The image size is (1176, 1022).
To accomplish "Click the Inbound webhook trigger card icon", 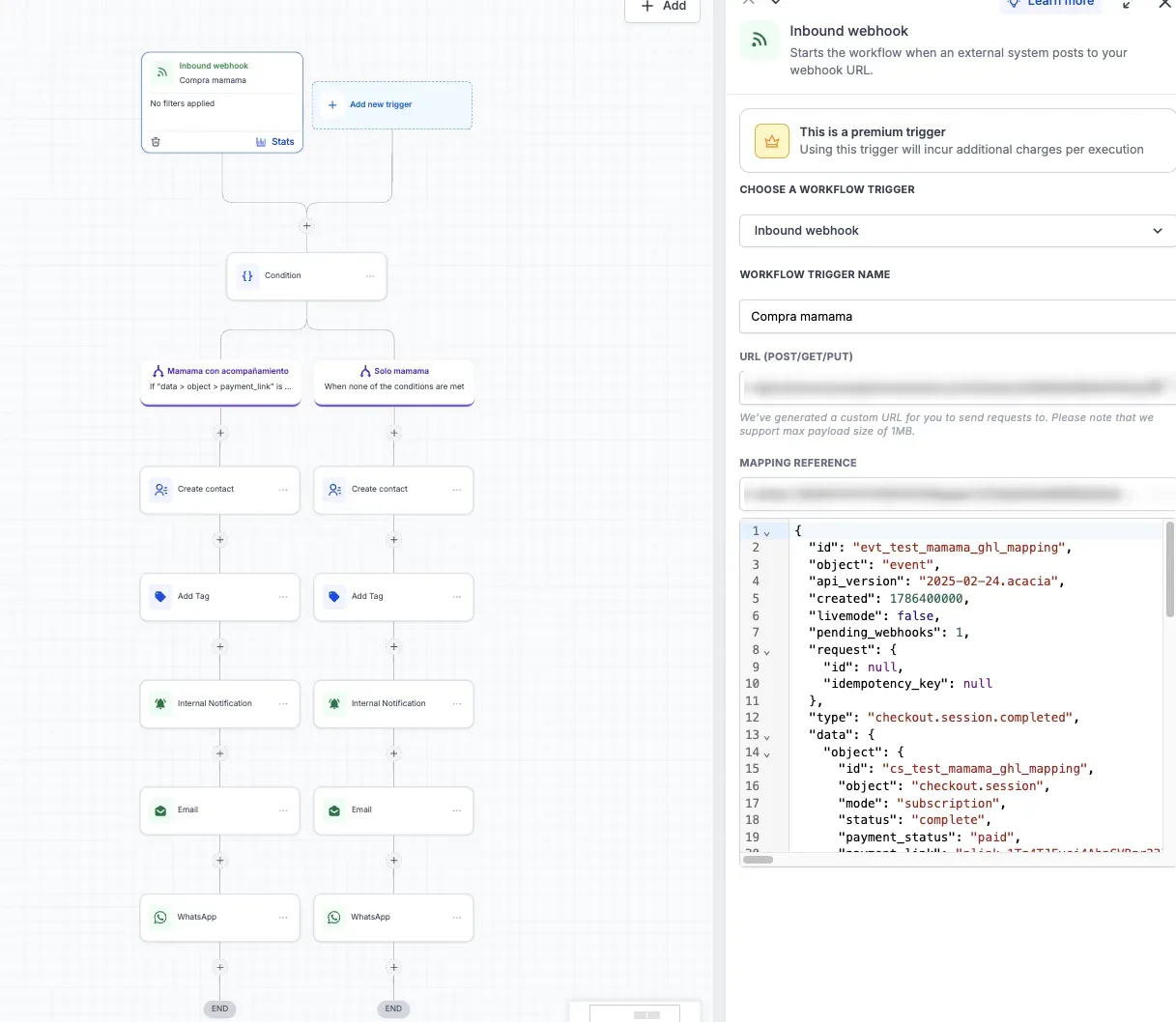I will pos(161,72).
